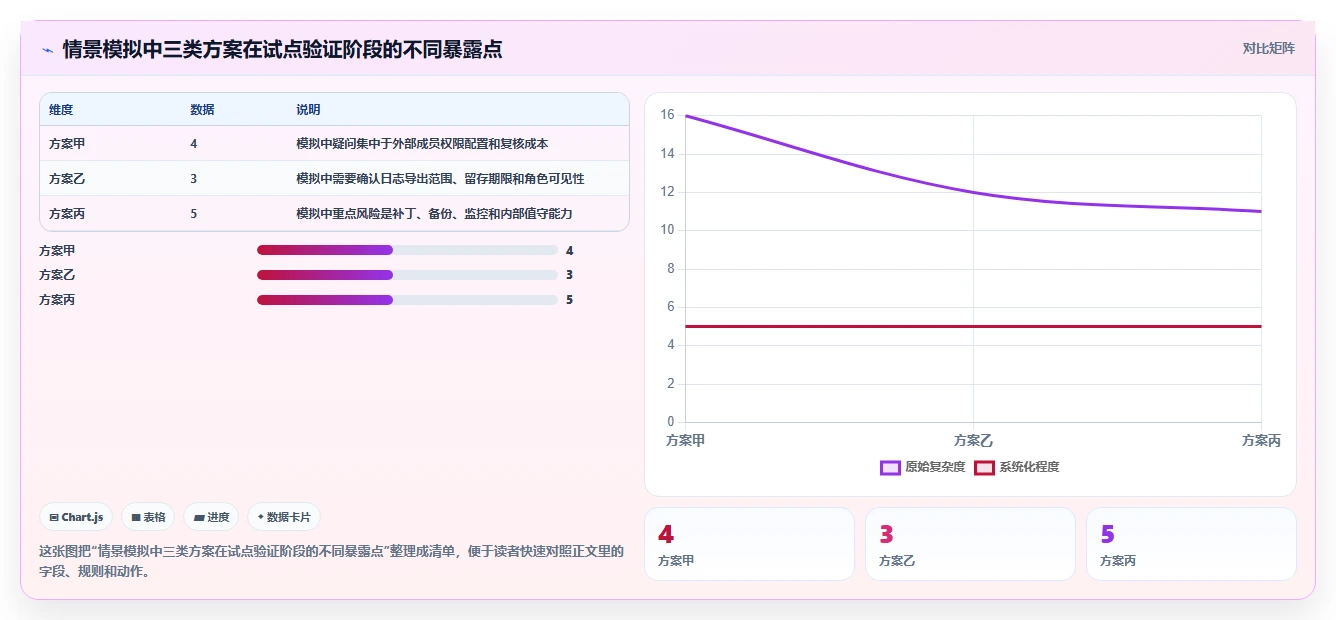Click the y-axis value 16

point(668,115)
